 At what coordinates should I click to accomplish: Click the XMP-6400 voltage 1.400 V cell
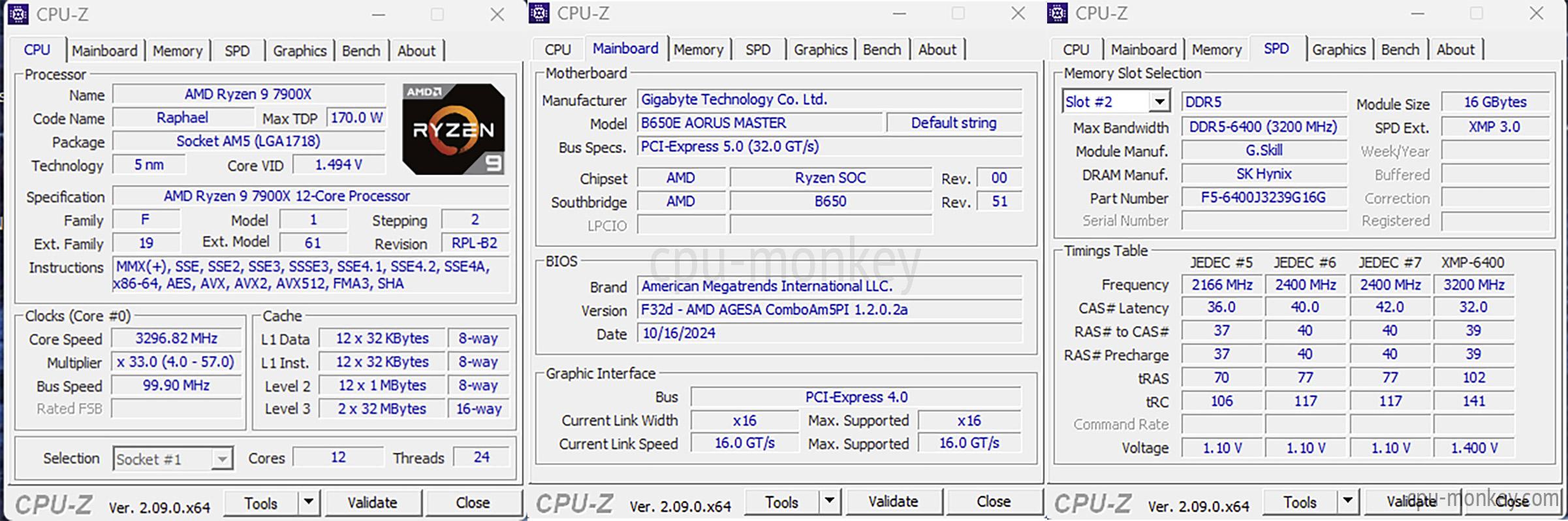point(1474,448)
